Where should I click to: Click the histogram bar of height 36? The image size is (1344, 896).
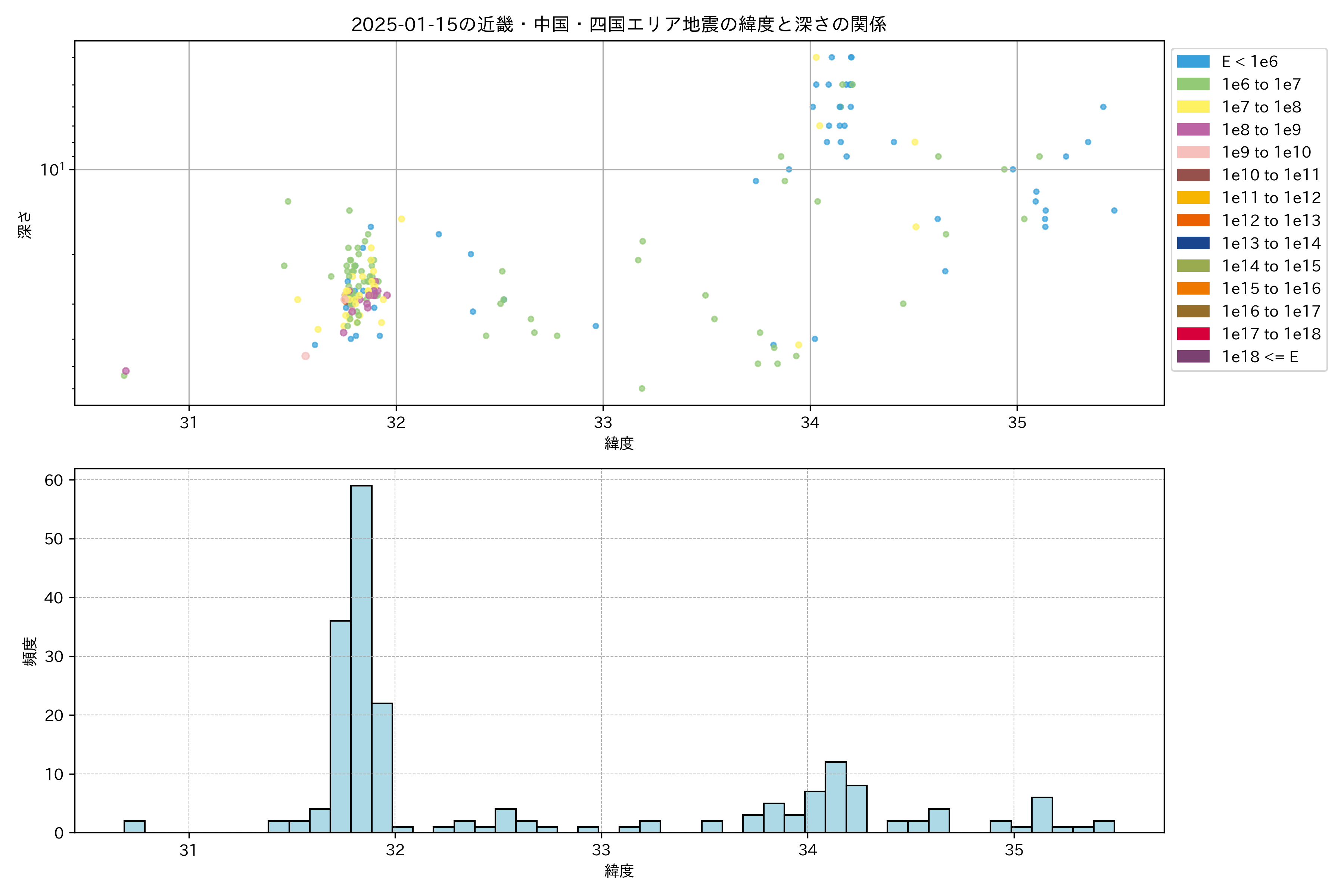(x=340, y=726)
